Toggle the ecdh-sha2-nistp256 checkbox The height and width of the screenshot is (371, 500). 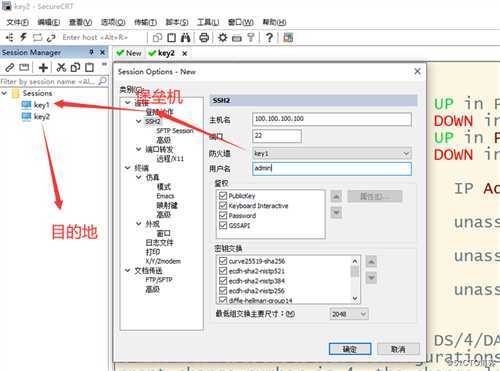tap(223, 290)
